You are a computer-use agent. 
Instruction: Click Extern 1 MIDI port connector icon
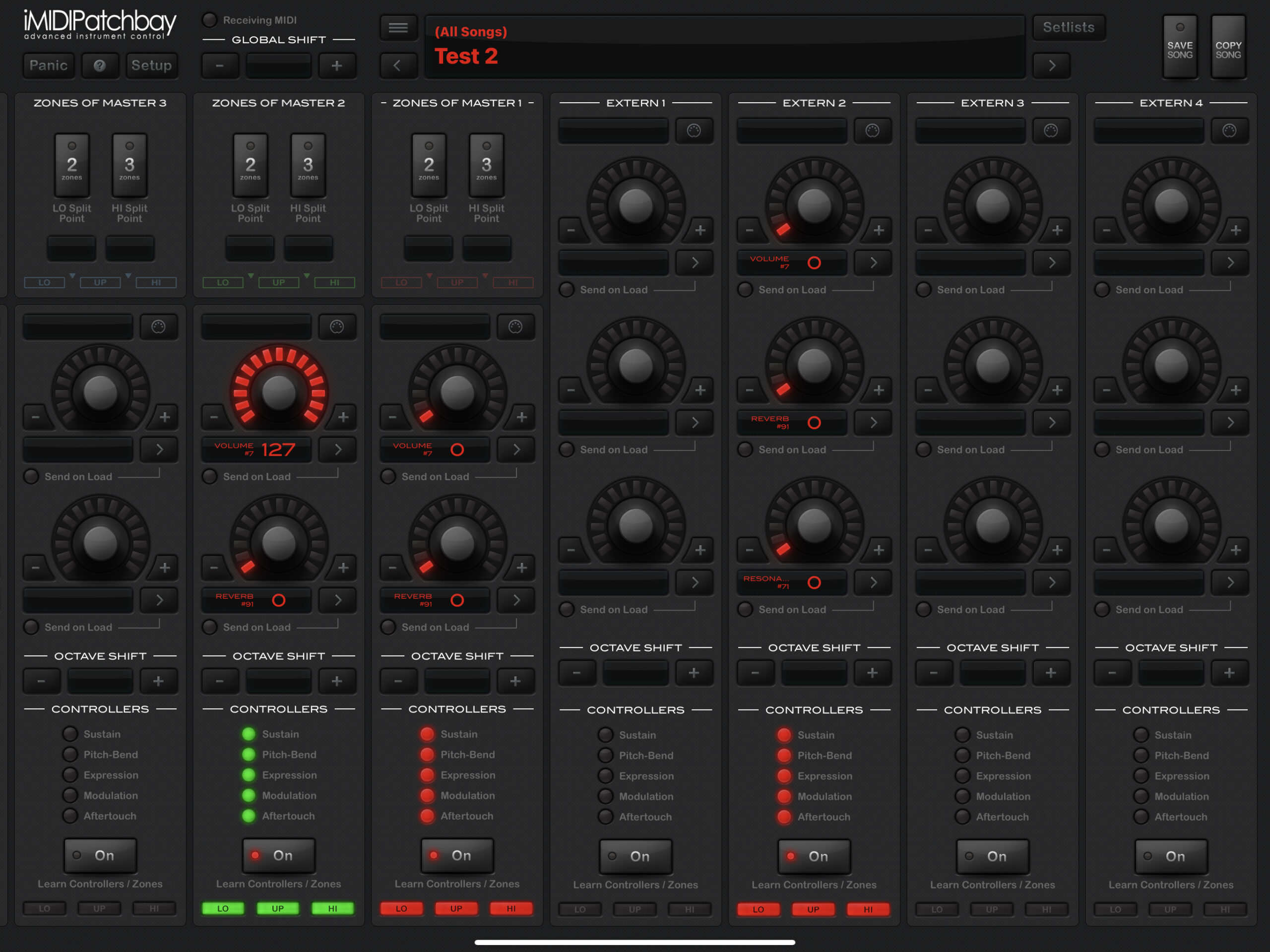tap(694, 131)
